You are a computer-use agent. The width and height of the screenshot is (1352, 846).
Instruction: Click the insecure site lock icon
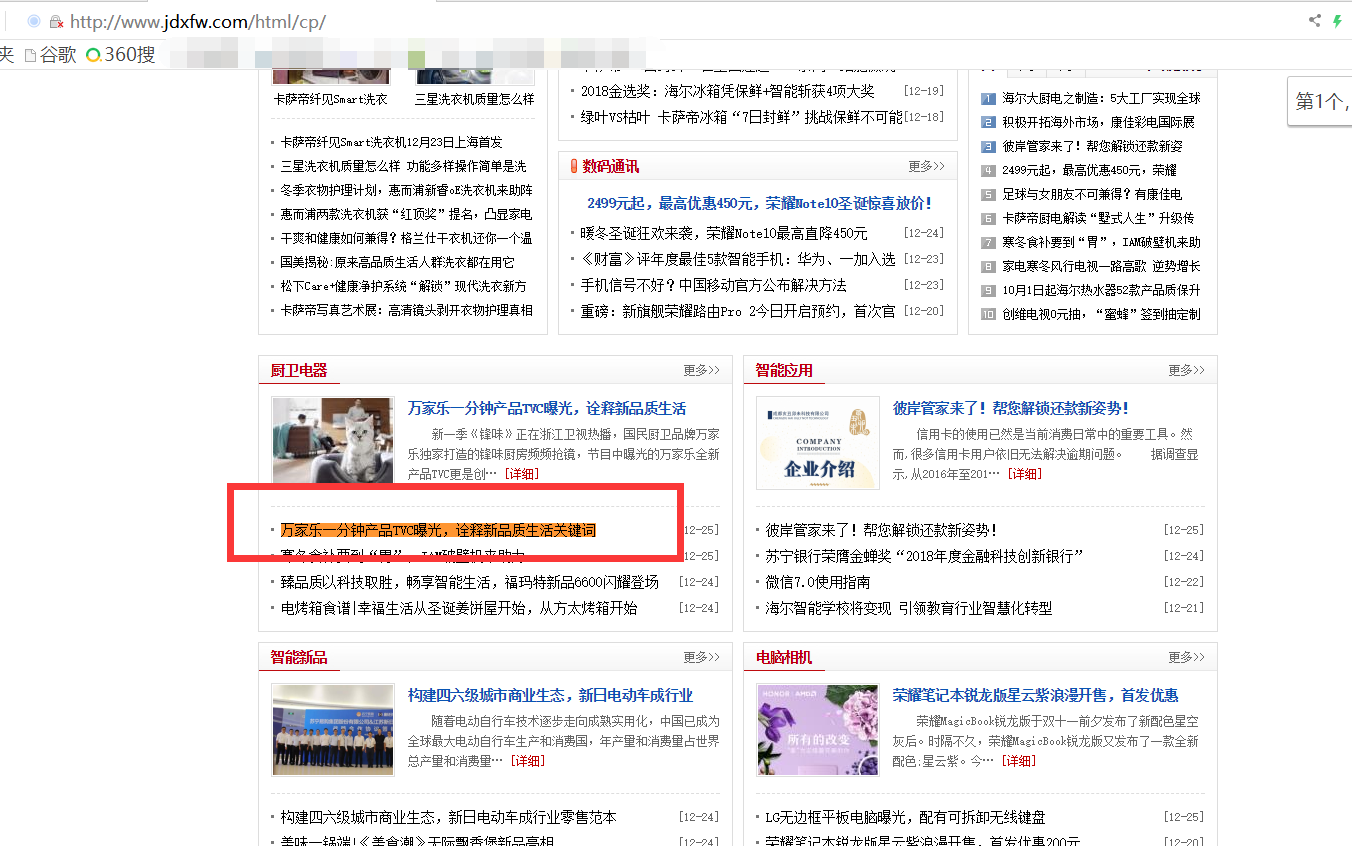click(56, 21)
